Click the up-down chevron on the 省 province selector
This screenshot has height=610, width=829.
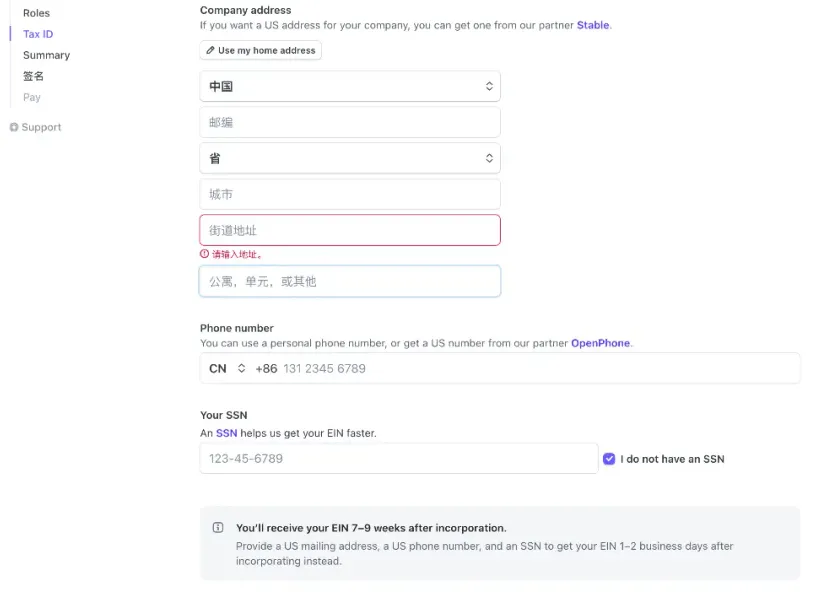coord(489,158)
